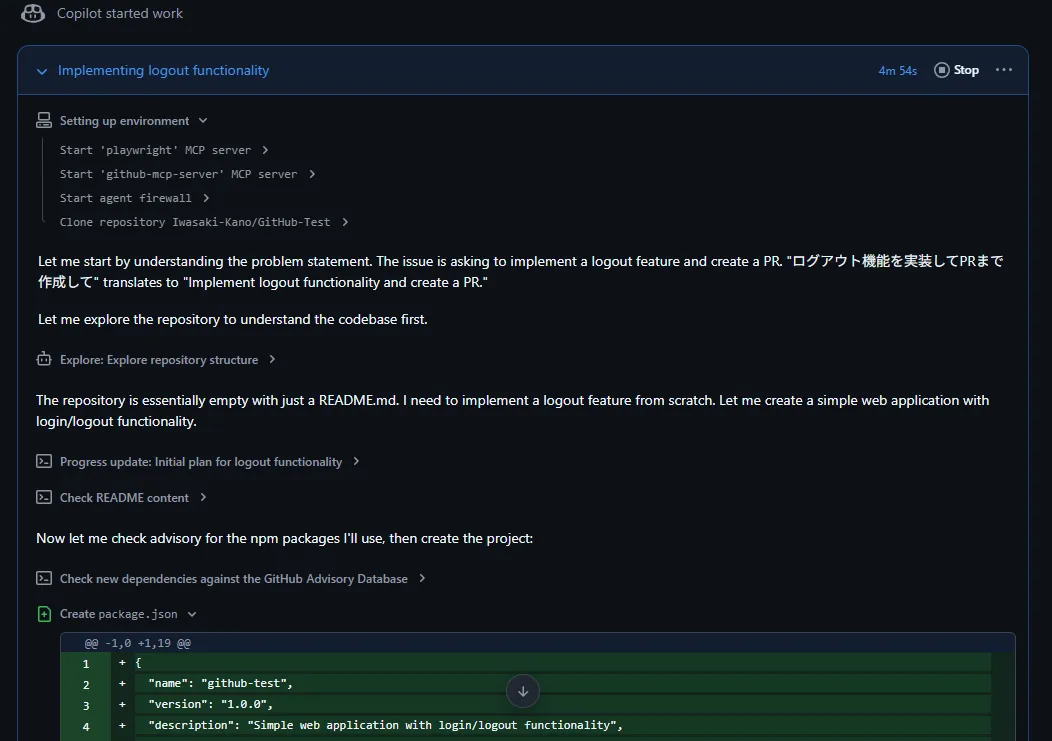Screen dimensions: 1052x741
Task: Expand Start 'playwright' MCP server step
Action: click(x=265, y=150)
